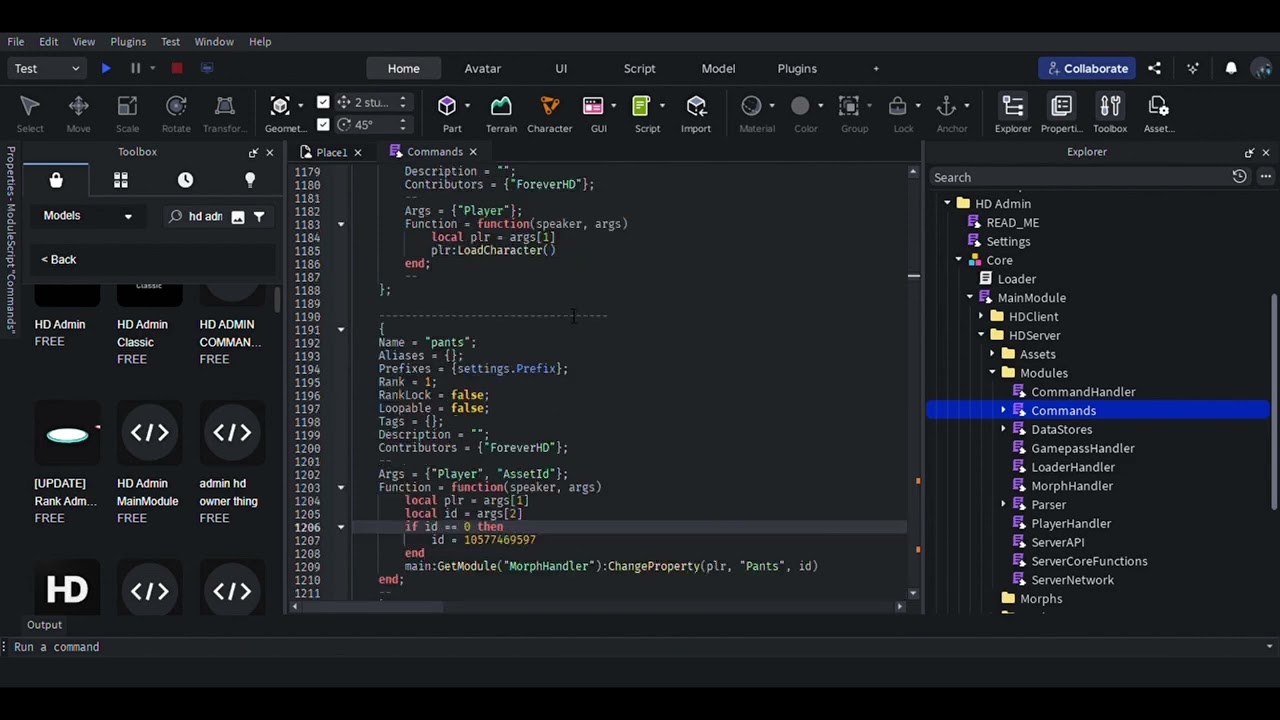This screenshot has width=1280, height=720.
Task: Collapse code fold at line 1203
Action: click(x=340, y=487)
